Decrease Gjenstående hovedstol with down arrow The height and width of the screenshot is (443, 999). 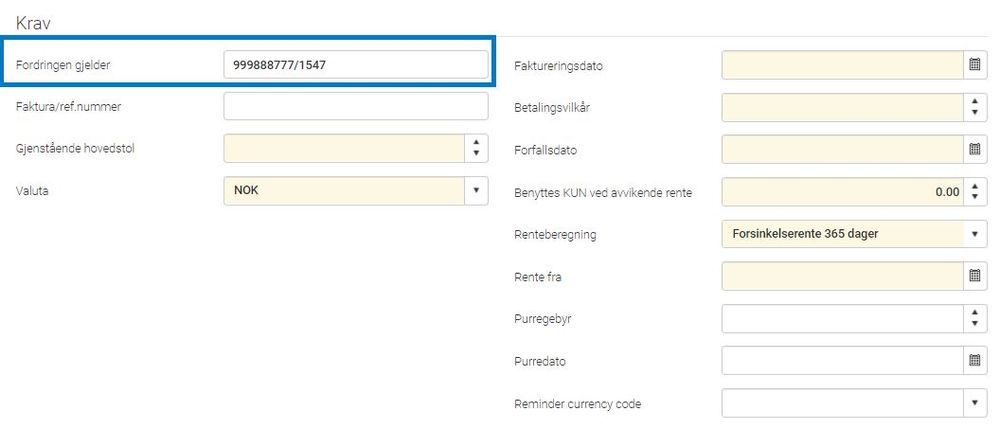(476, 155)
